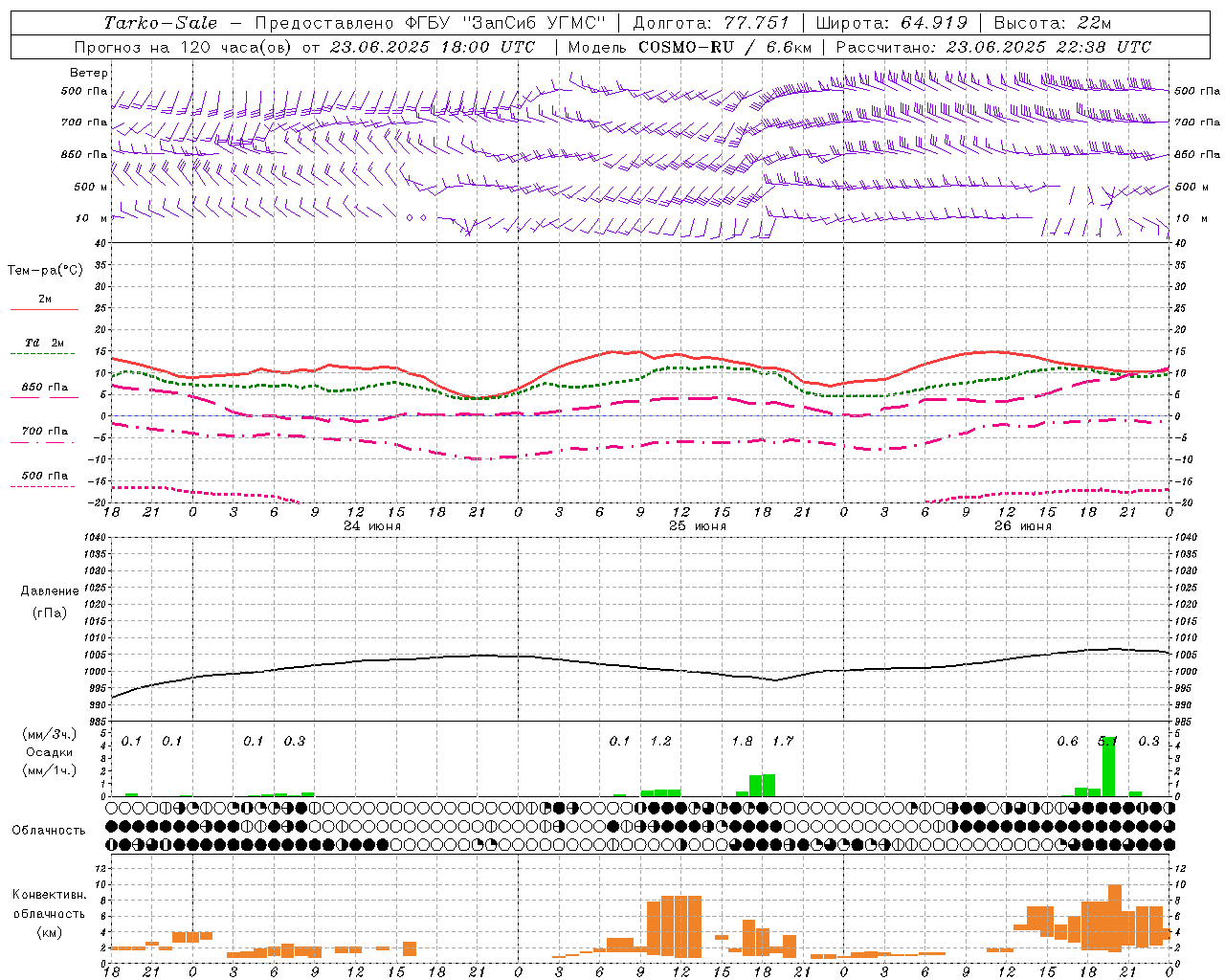Click the 1.8 precipitation value
1225x980 pixels.
click(x=742, y=741)
